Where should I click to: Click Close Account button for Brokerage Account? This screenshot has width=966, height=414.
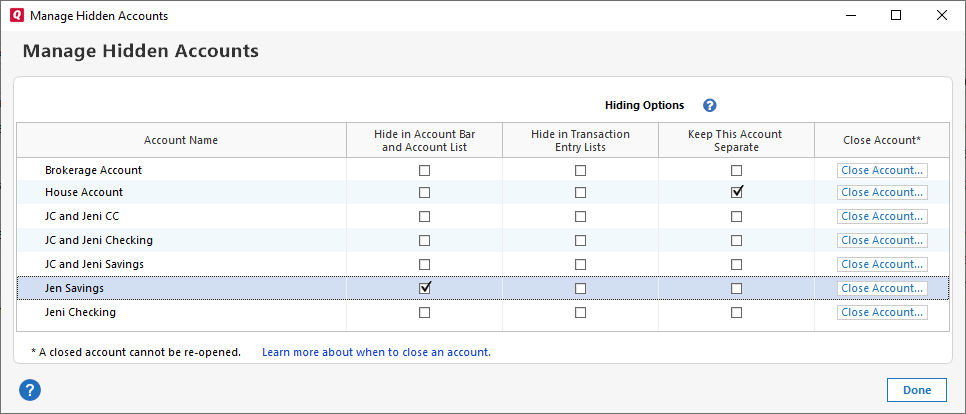click(x=882, y=170)
